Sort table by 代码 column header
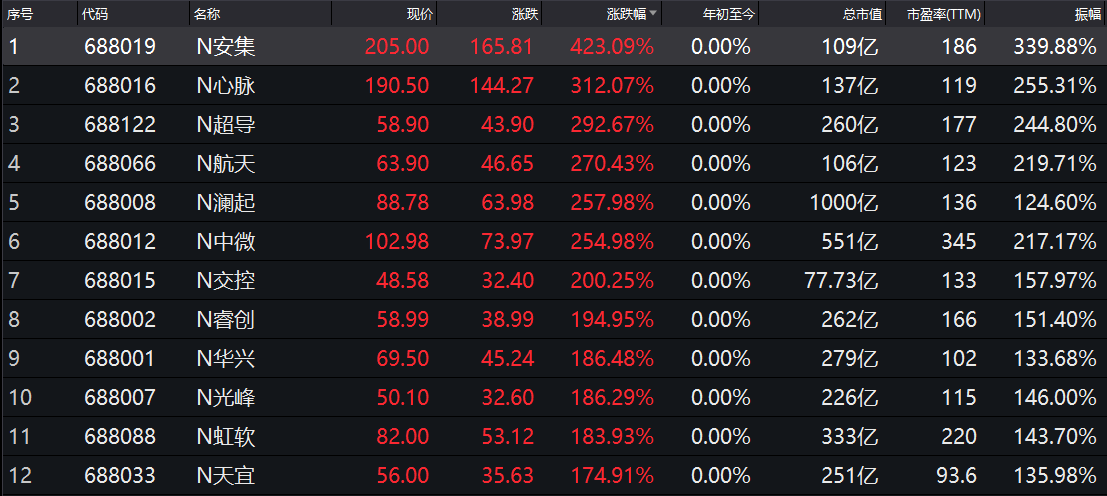The height and width of the screenshot is (496, 1107). pos(96,14)
